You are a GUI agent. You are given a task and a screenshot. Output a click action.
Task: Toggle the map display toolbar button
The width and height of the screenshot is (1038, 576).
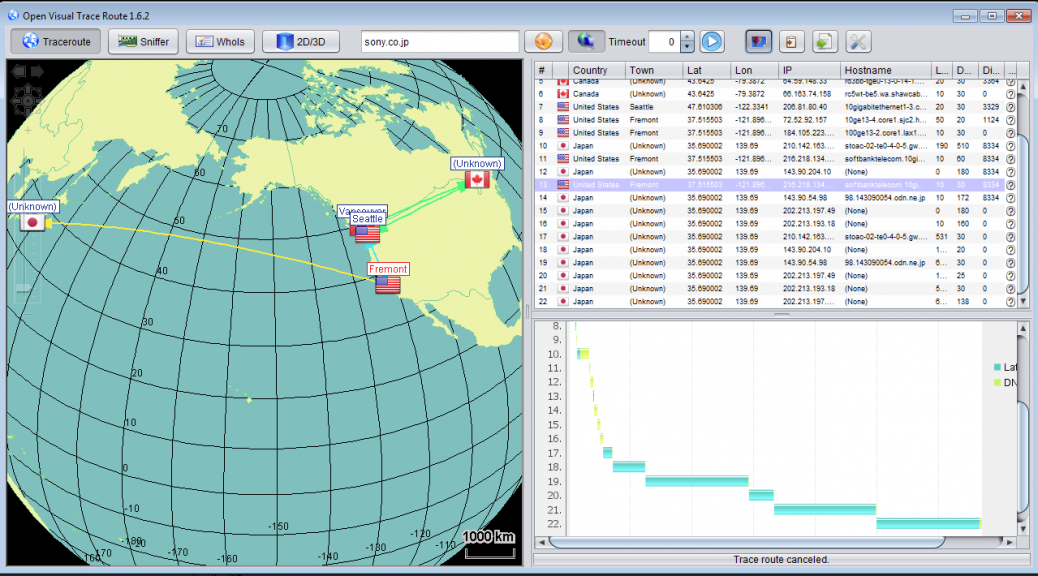758,41
